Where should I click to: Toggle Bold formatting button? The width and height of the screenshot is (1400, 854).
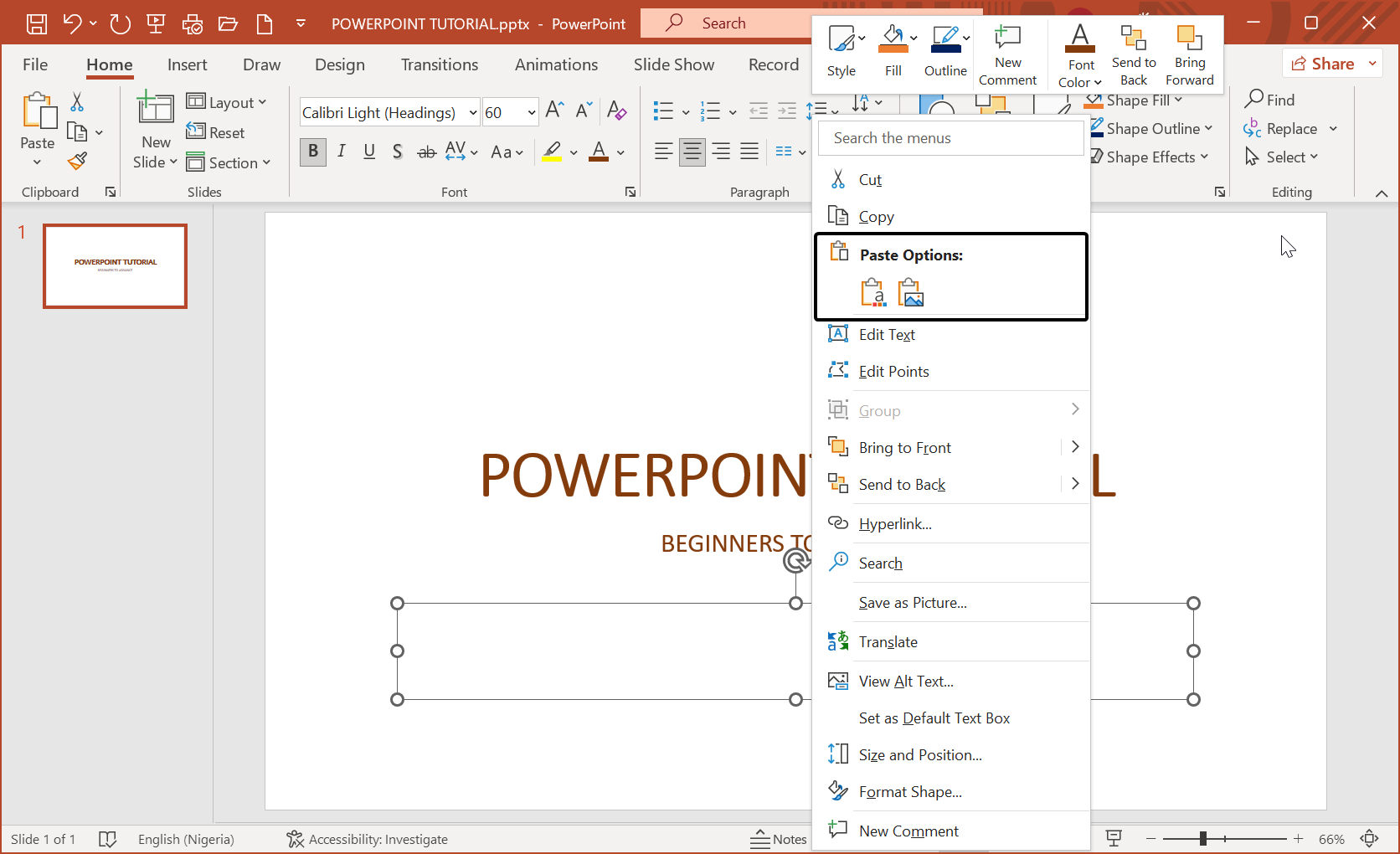coord(313,152)
